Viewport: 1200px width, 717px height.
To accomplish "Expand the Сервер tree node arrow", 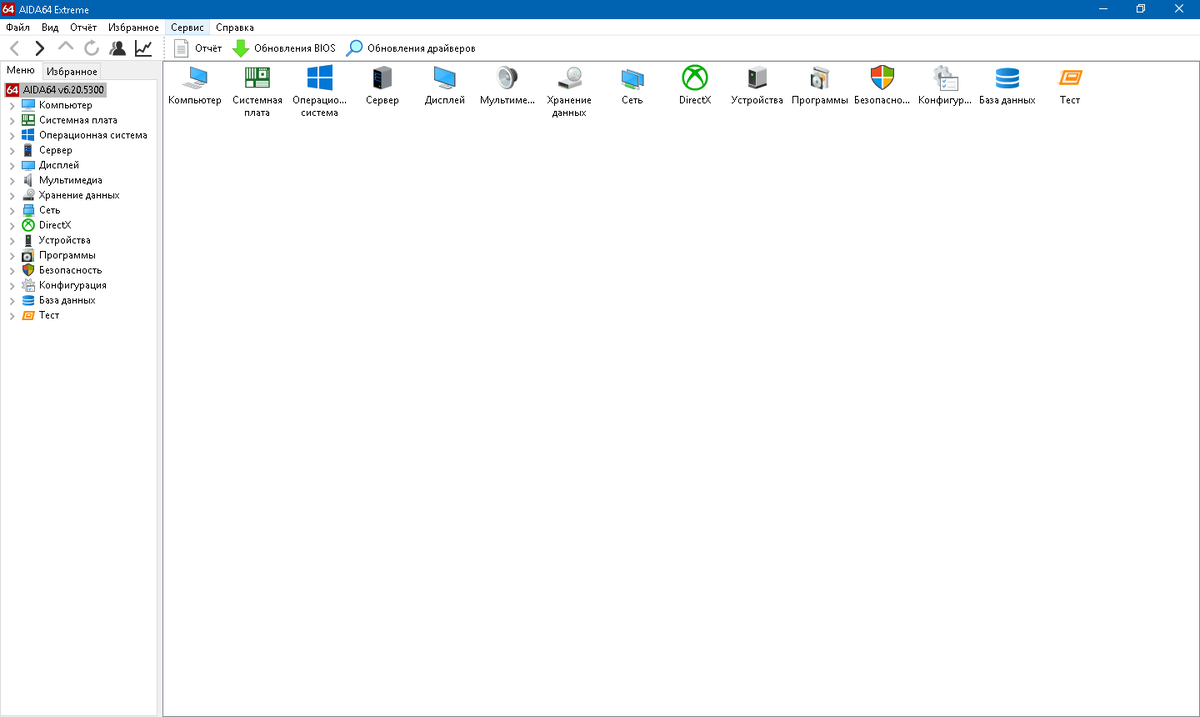I will (x=12, y=150).
